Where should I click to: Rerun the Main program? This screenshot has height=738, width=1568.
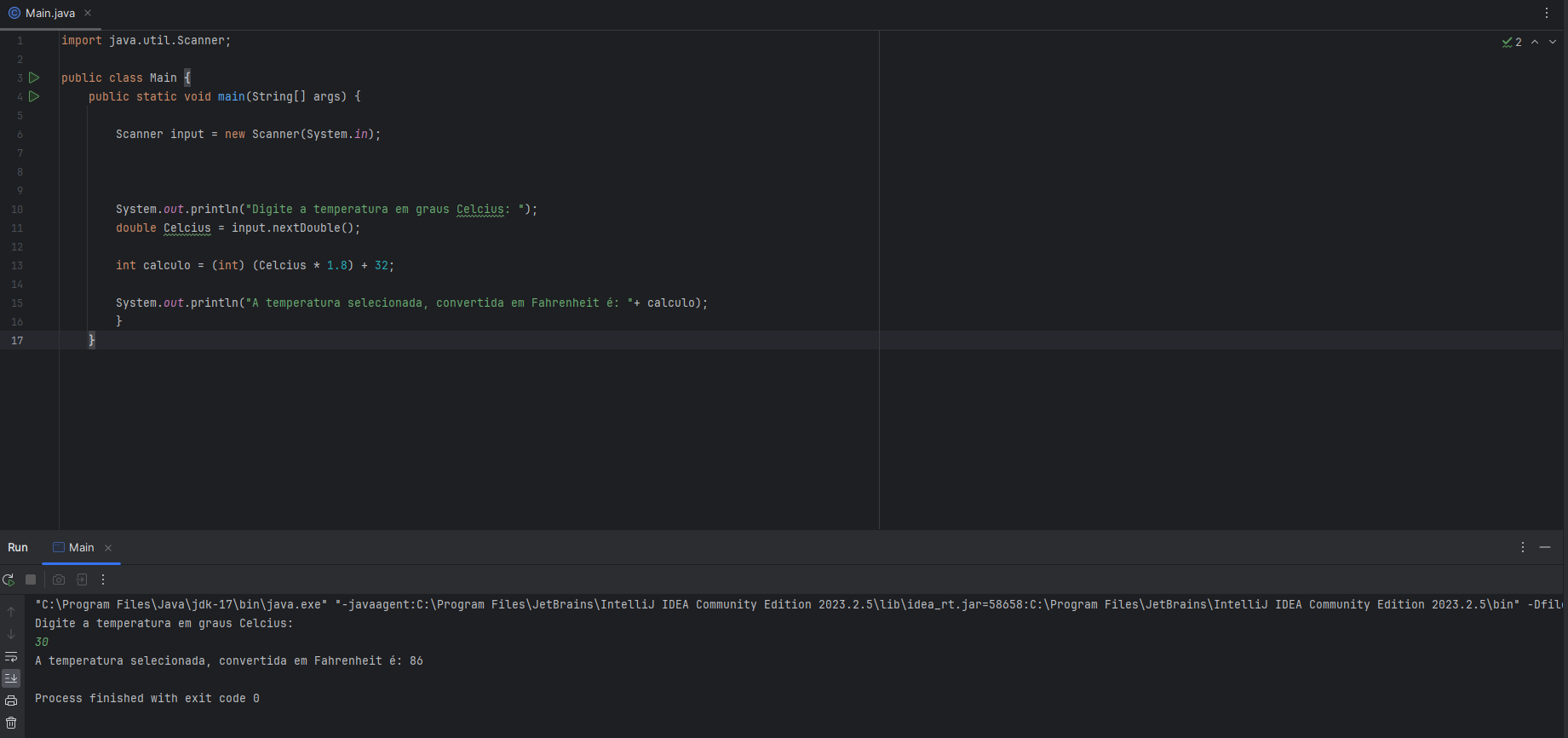point(9,579)
